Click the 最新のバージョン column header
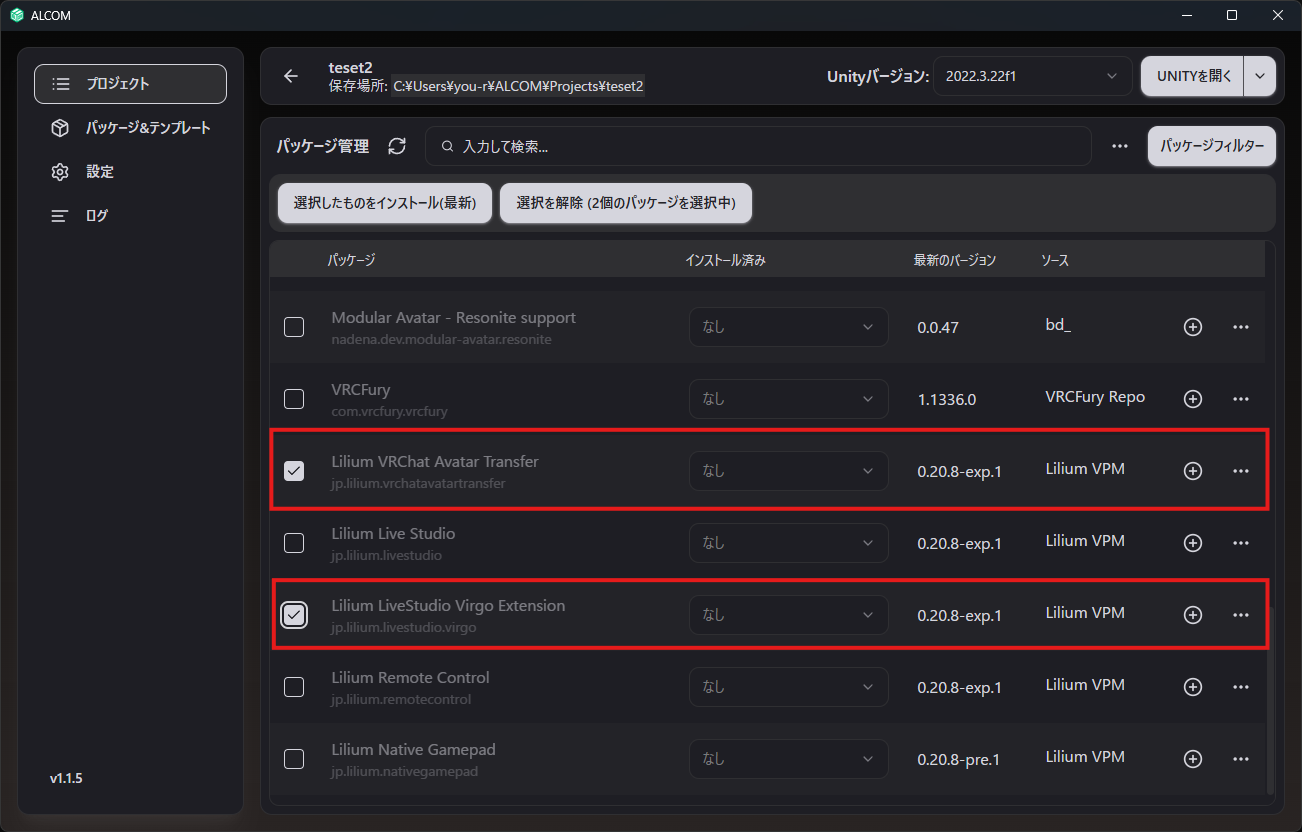The height and width of the screenshot is (832, 1302). pyautogui.click(x=954, y=260)
